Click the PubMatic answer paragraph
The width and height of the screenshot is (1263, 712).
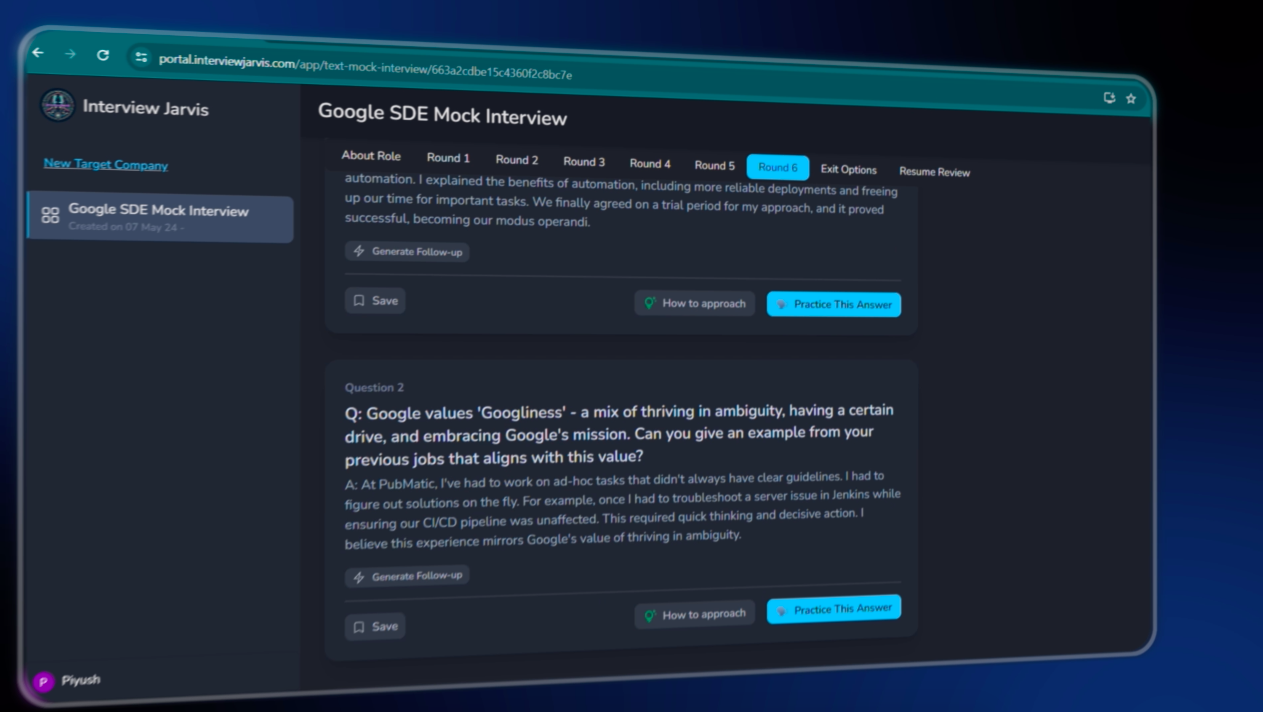[x=623, y=510]
